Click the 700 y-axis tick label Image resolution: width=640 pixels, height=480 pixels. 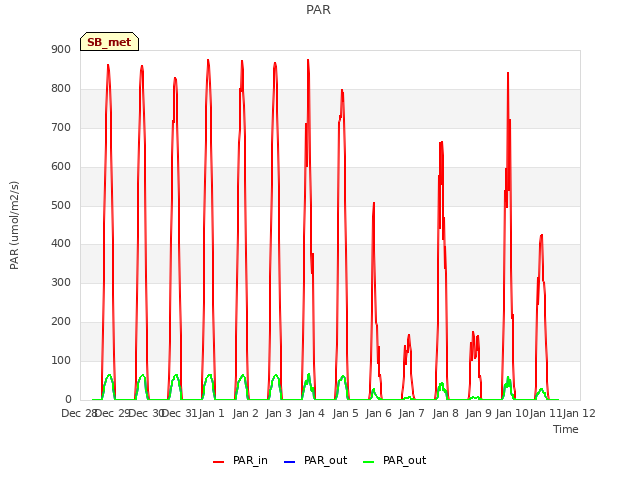[x=61, y=128]
